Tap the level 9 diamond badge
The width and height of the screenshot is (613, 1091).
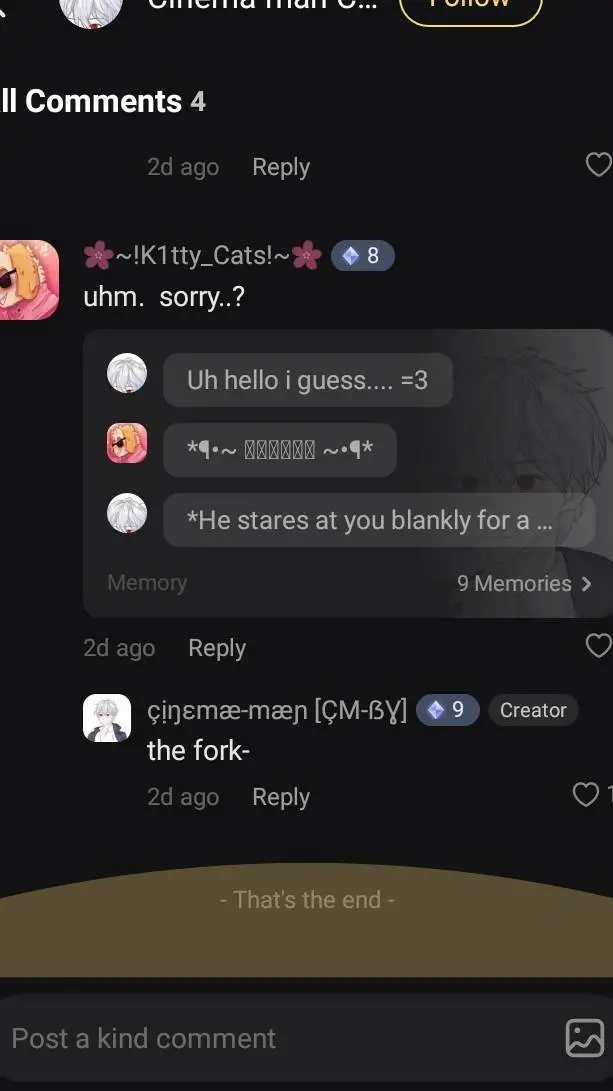(x=447, y=710)
